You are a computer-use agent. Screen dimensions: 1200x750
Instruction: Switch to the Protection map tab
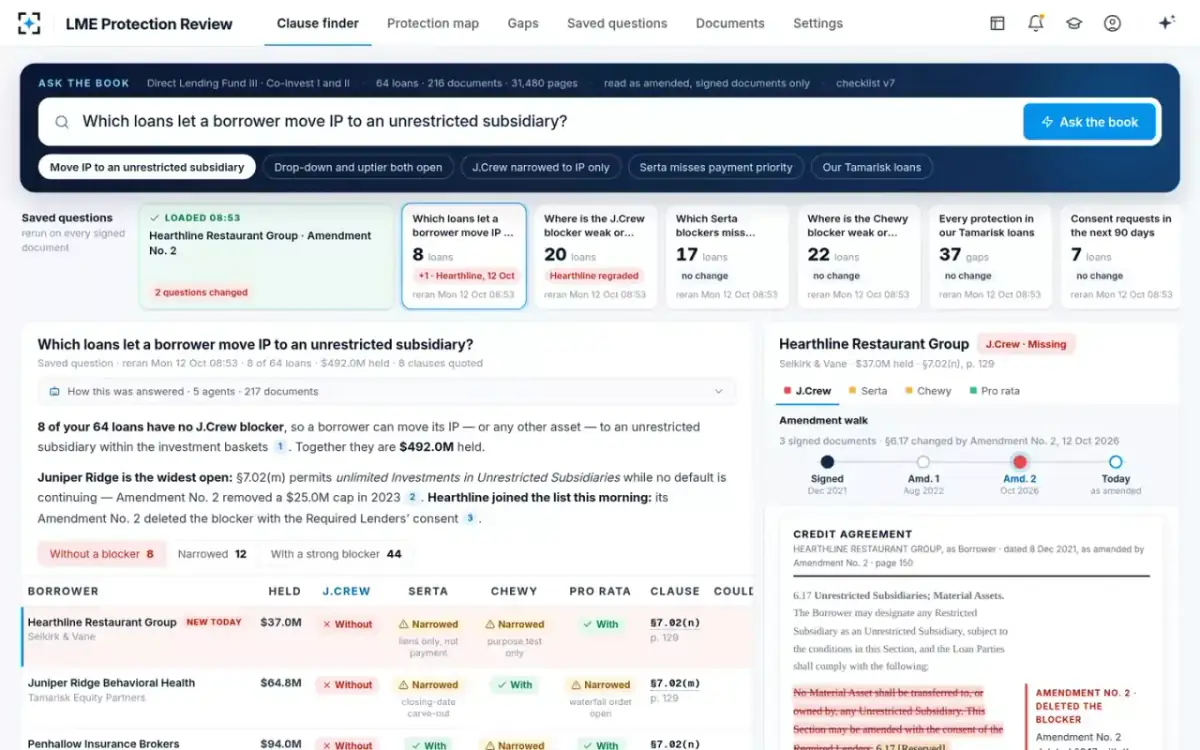click(x=433, y=23)
